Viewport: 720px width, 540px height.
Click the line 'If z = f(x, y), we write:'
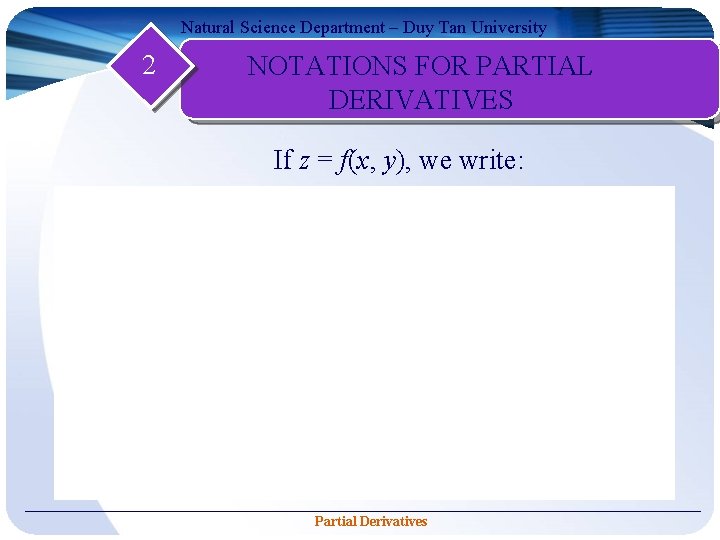pos(398,161)
